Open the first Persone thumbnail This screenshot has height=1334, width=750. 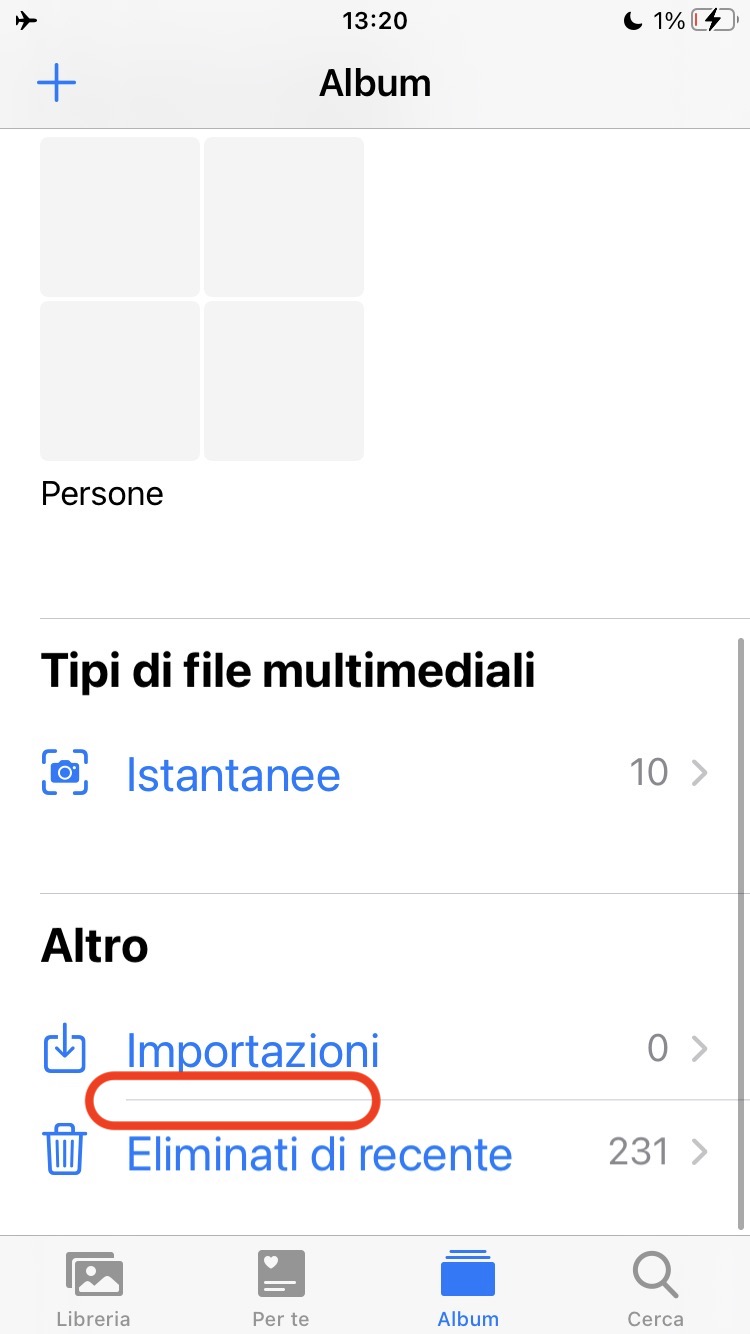click(120, 217)
